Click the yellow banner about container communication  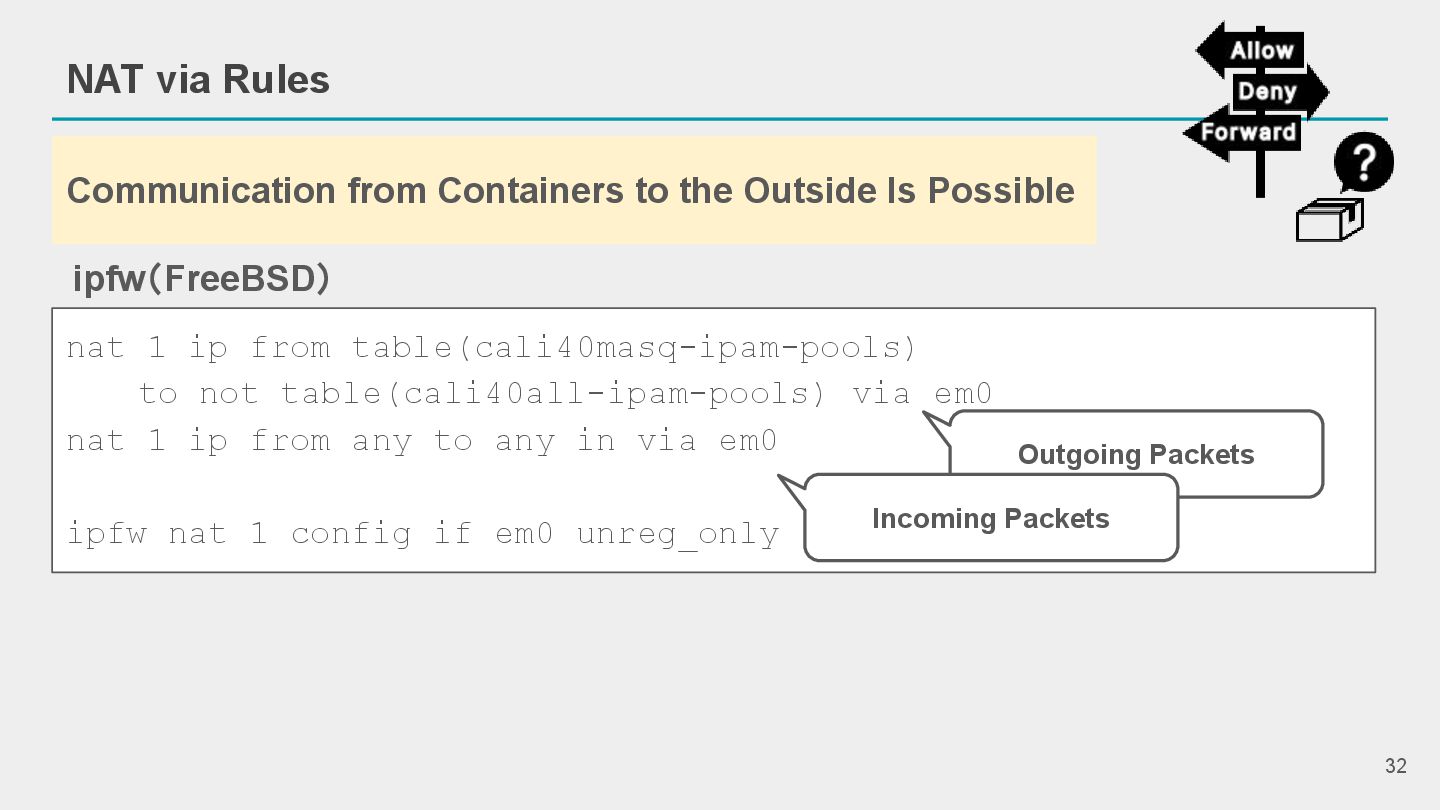click(x=573, y=190)
